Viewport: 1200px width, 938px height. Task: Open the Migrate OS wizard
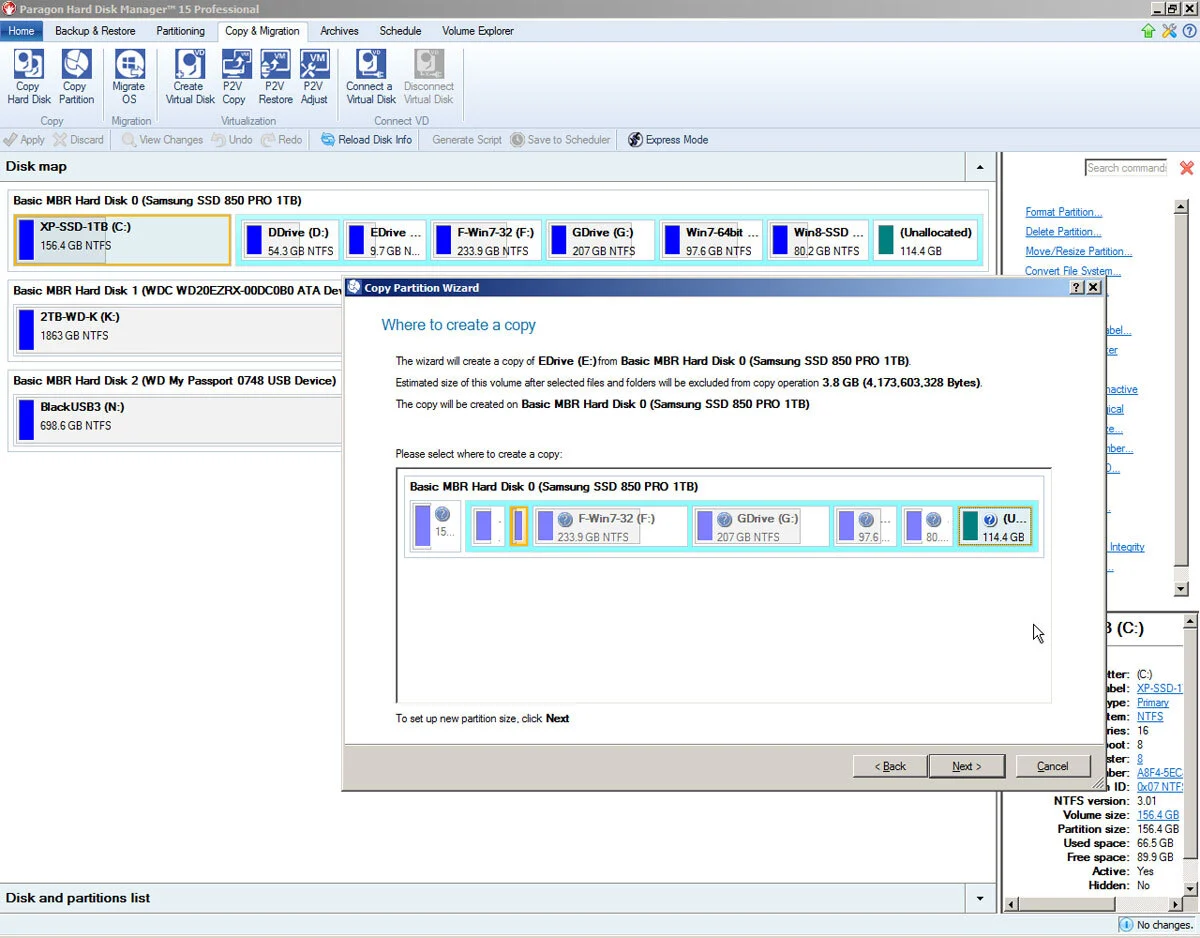[129, 77]
